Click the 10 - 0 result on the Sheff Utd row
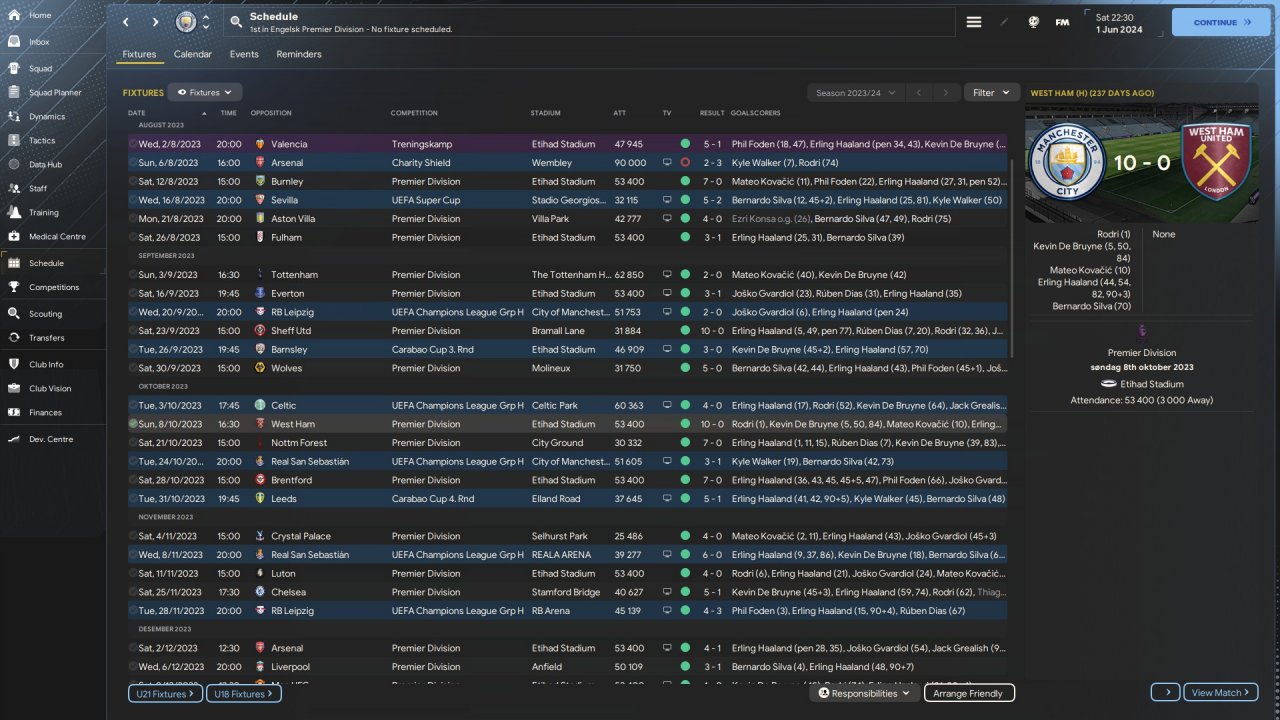 click(712, 331)
